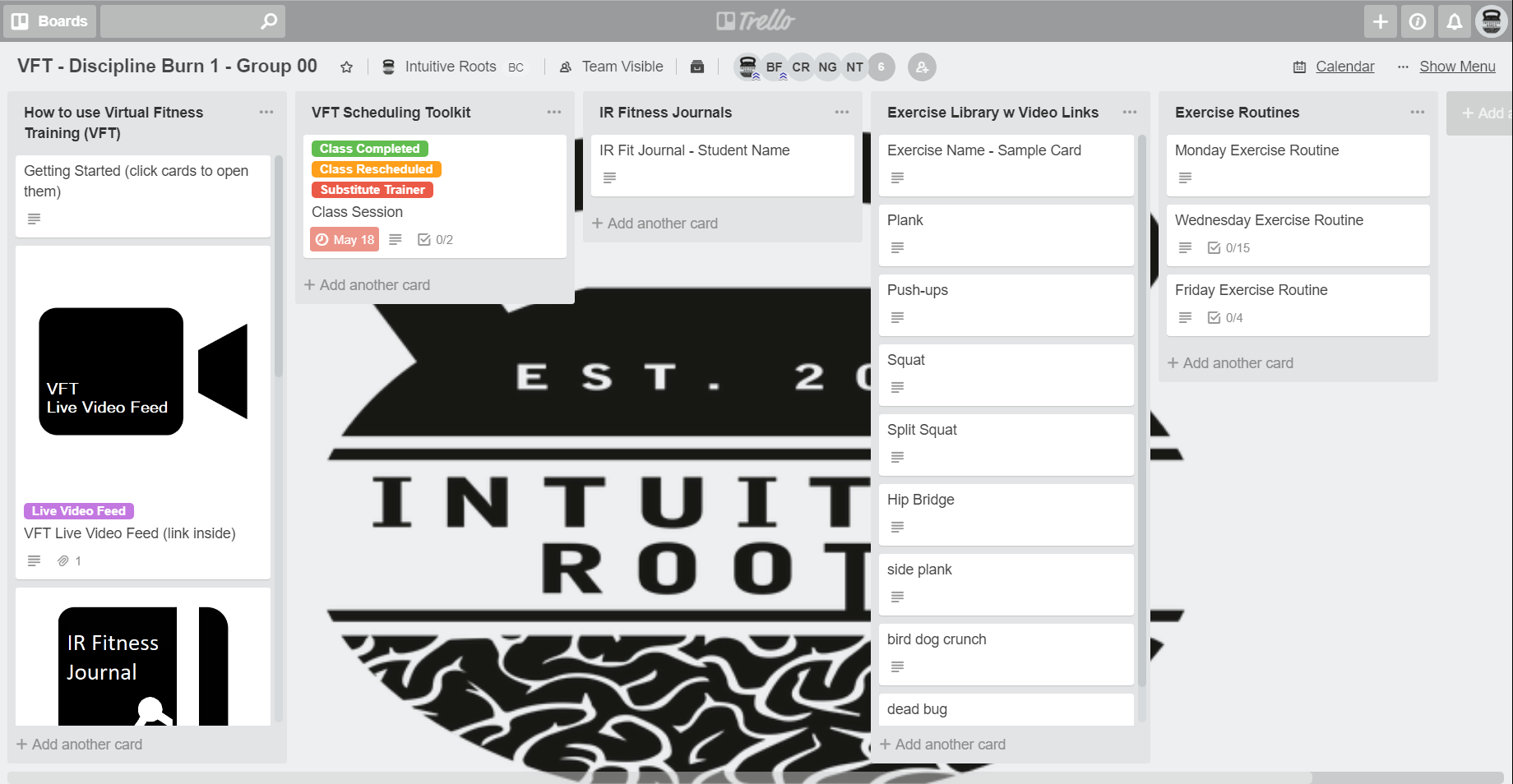Click the red Substitute Trainer label
1513x784 pixels.
click(372, 190)
